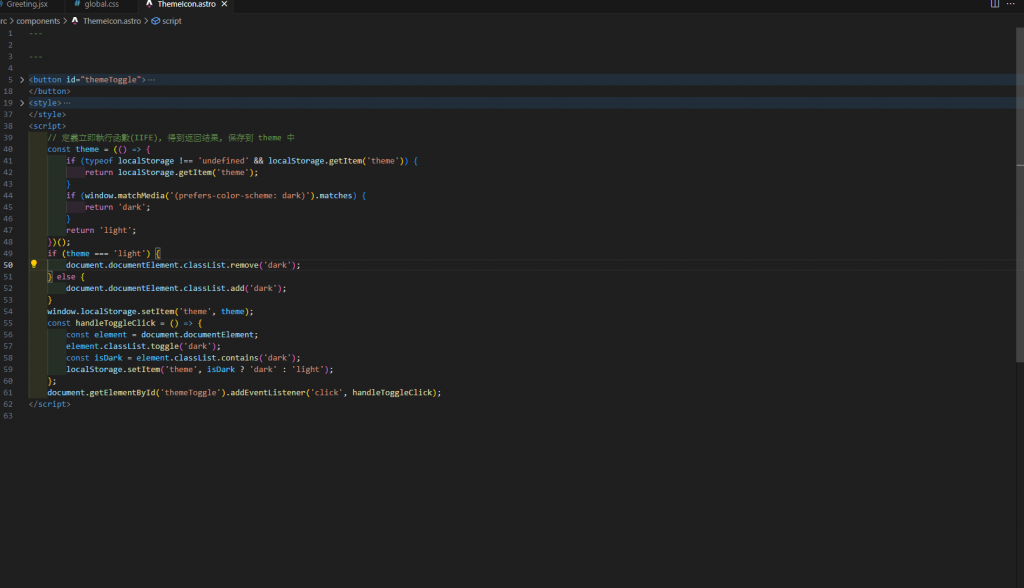The width and height of the screenshot is (1024, 588).
Task: Click the ThemeIcon.astro breadcrumb
Action: [112, 21]
